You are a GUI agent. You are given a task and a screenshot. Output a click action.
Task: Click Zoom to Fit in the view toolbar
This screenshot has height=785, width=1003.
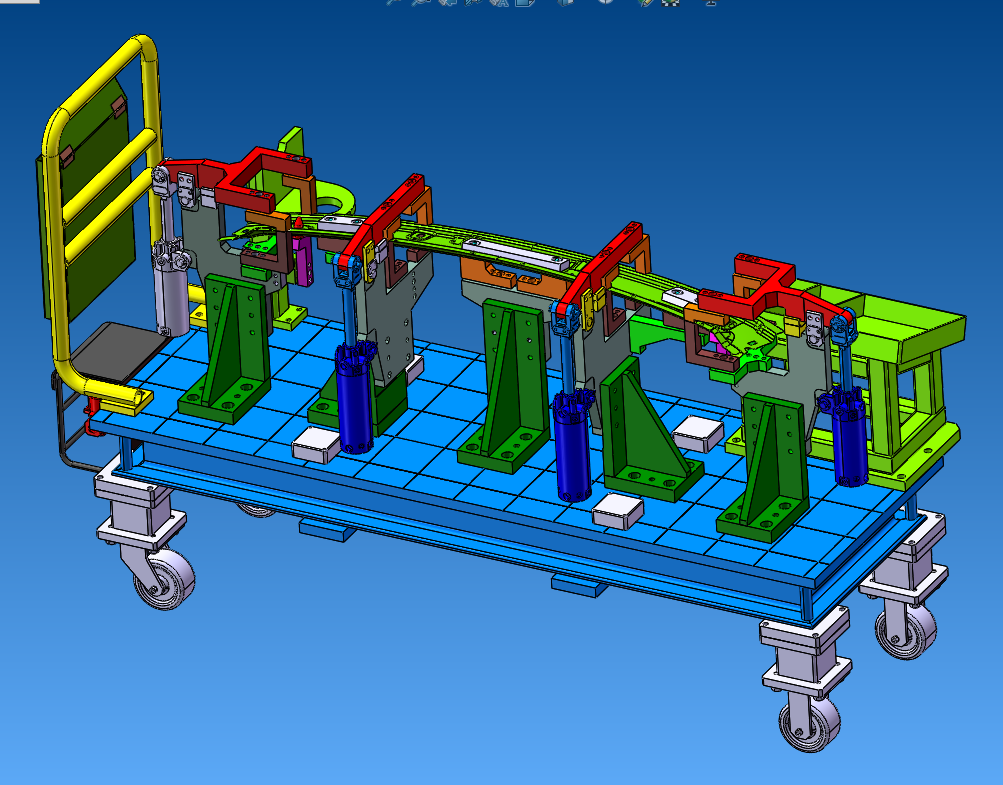393,3
